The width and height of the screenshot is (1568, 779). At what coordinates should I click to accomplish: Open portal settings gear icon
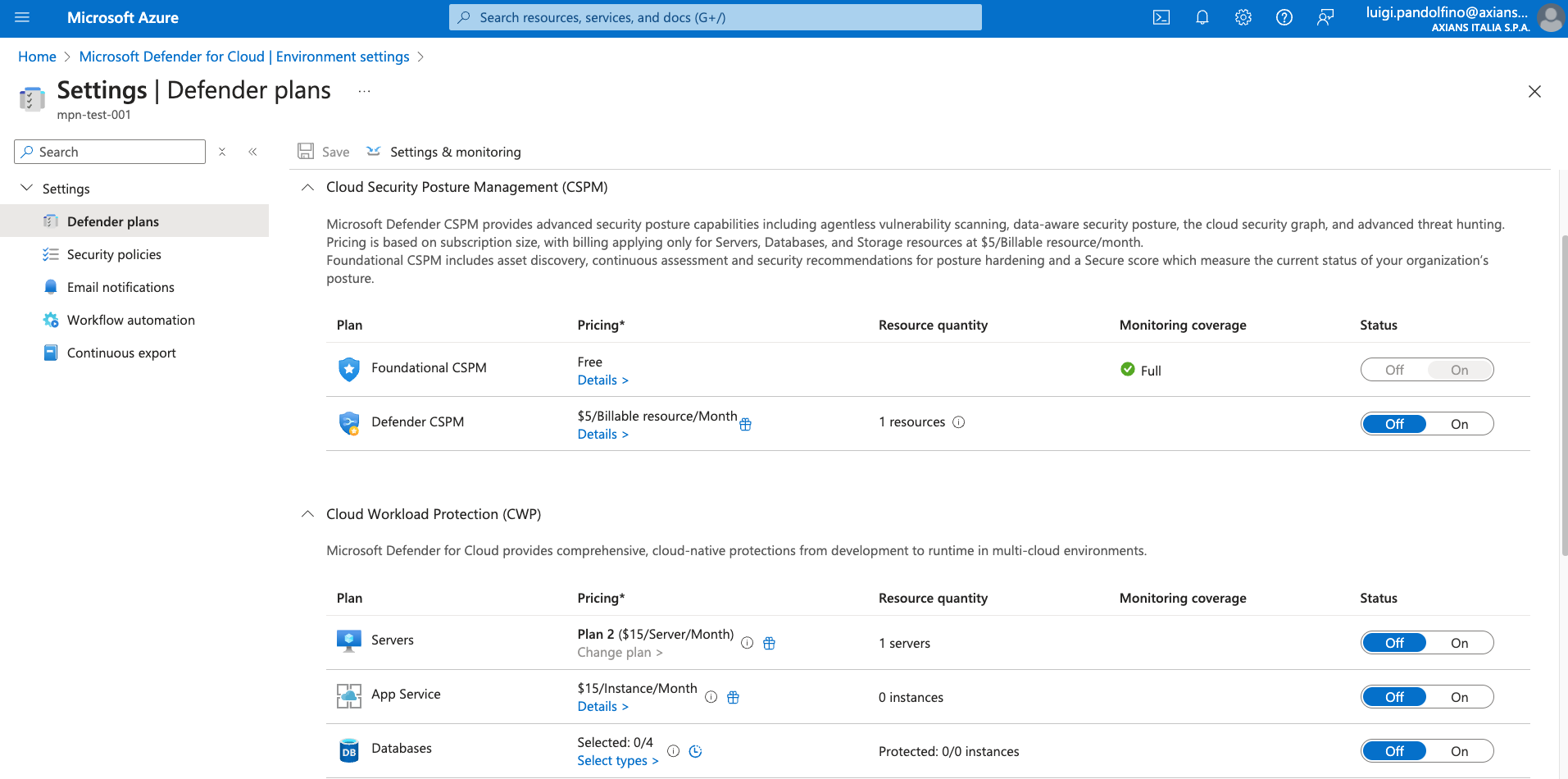click(1243, 18)
